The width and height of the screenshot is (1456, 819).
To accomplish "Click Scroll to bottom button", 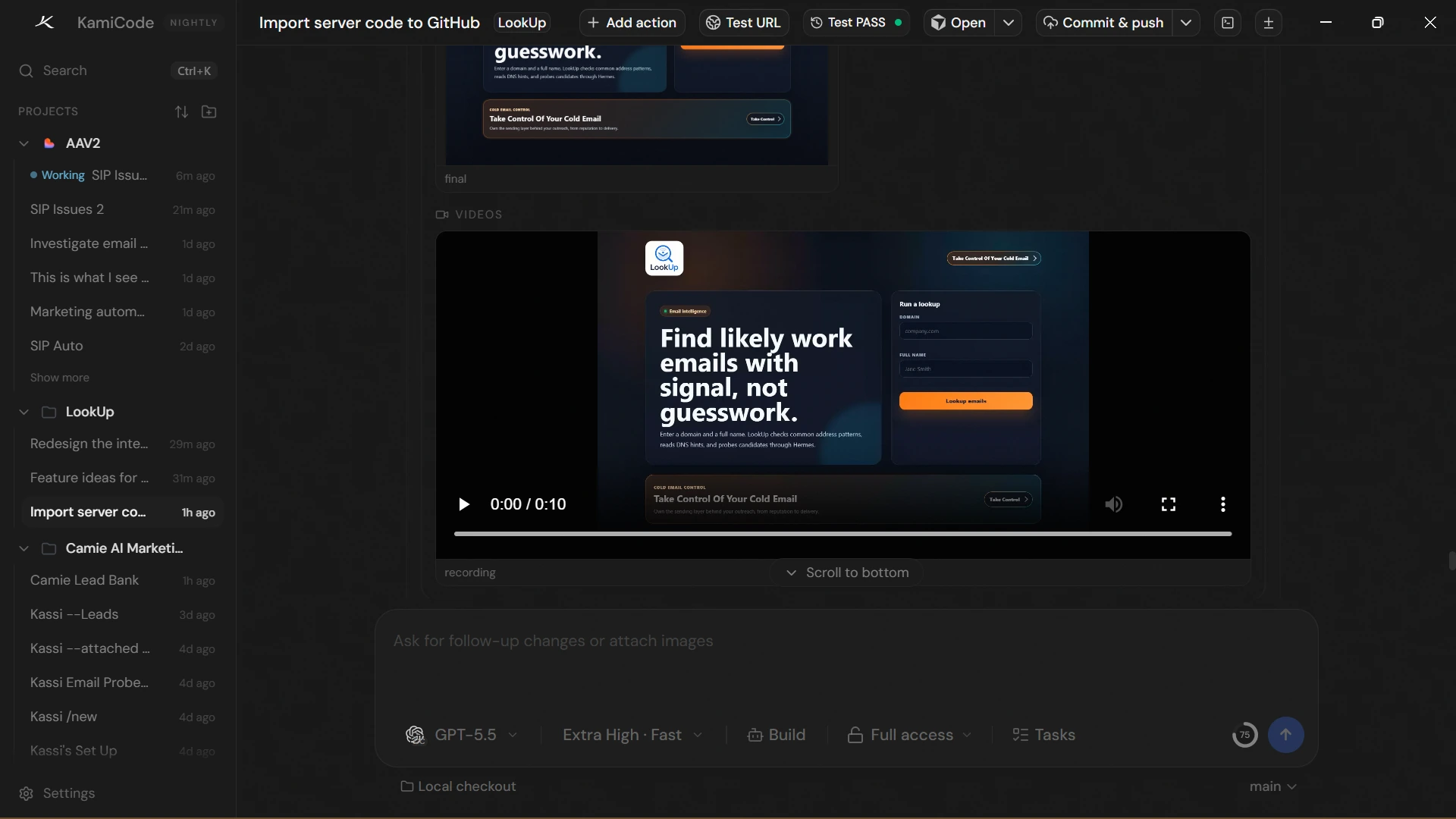I will click(847, 573).
